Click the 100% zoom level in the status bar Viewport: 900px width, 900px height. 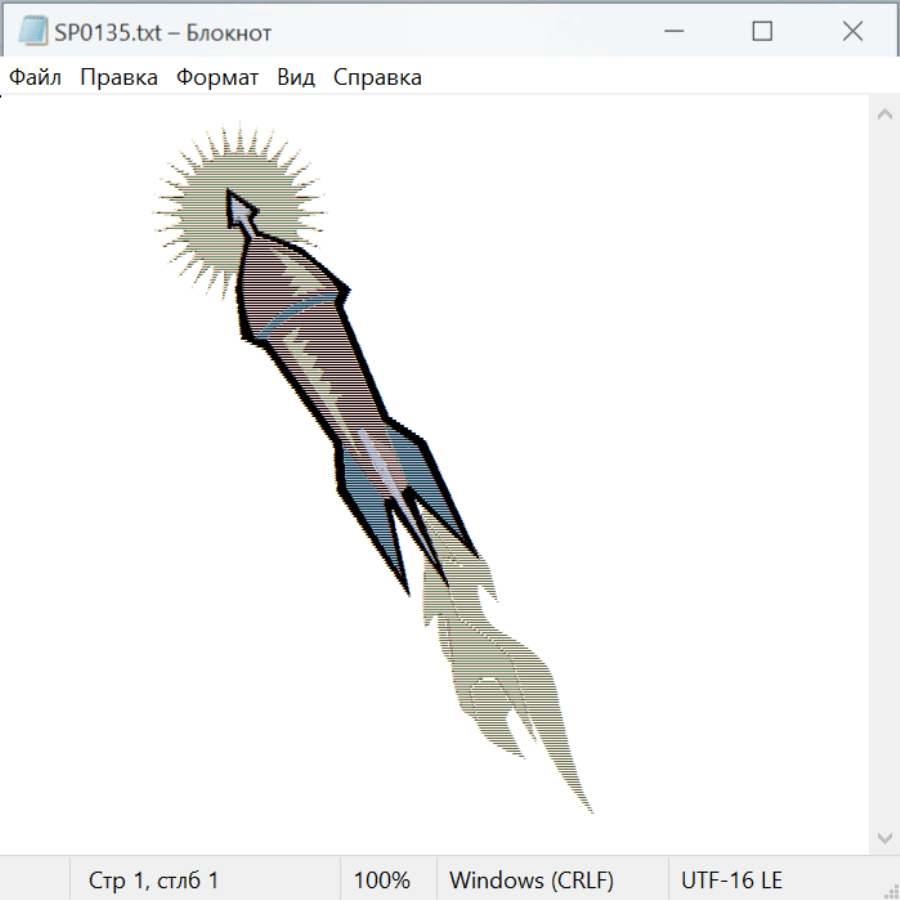(x=382, y=881)
